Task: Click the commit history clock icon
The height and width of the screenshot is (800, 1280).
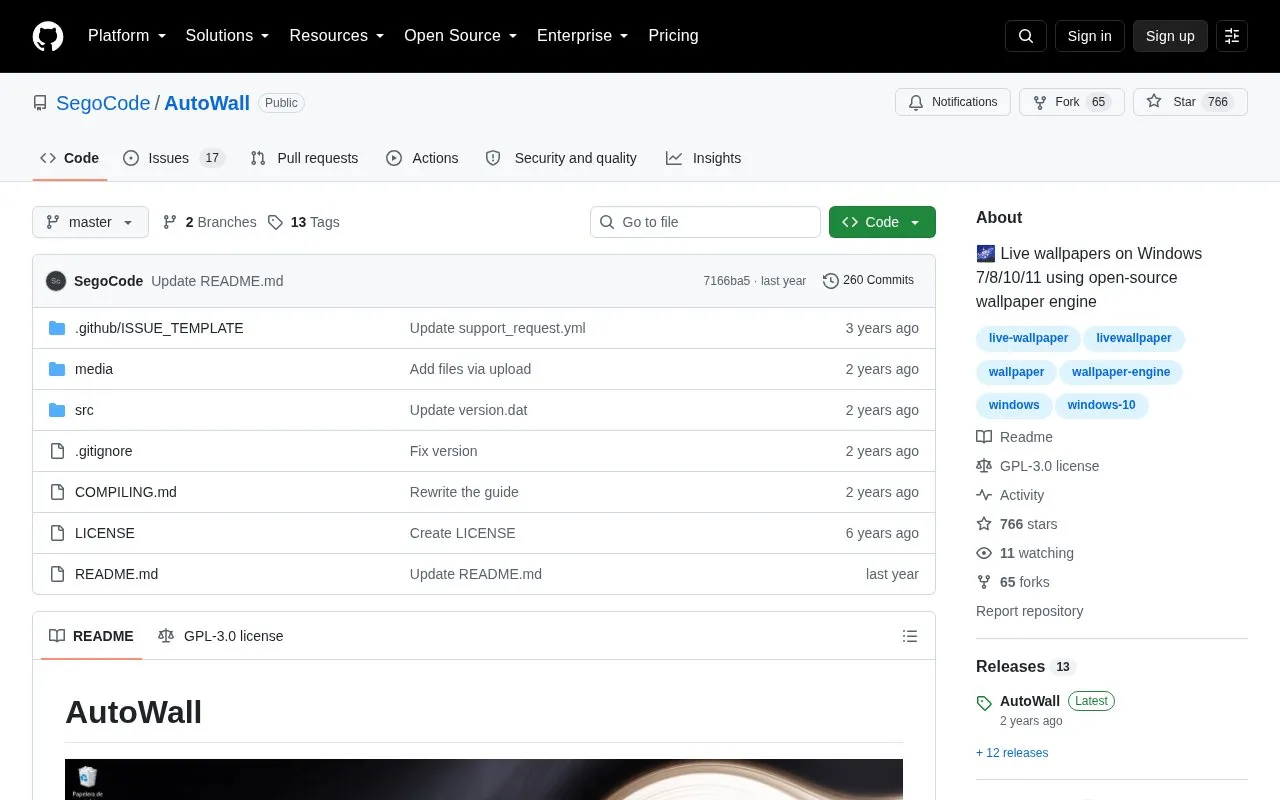Action: pos(830,281)
